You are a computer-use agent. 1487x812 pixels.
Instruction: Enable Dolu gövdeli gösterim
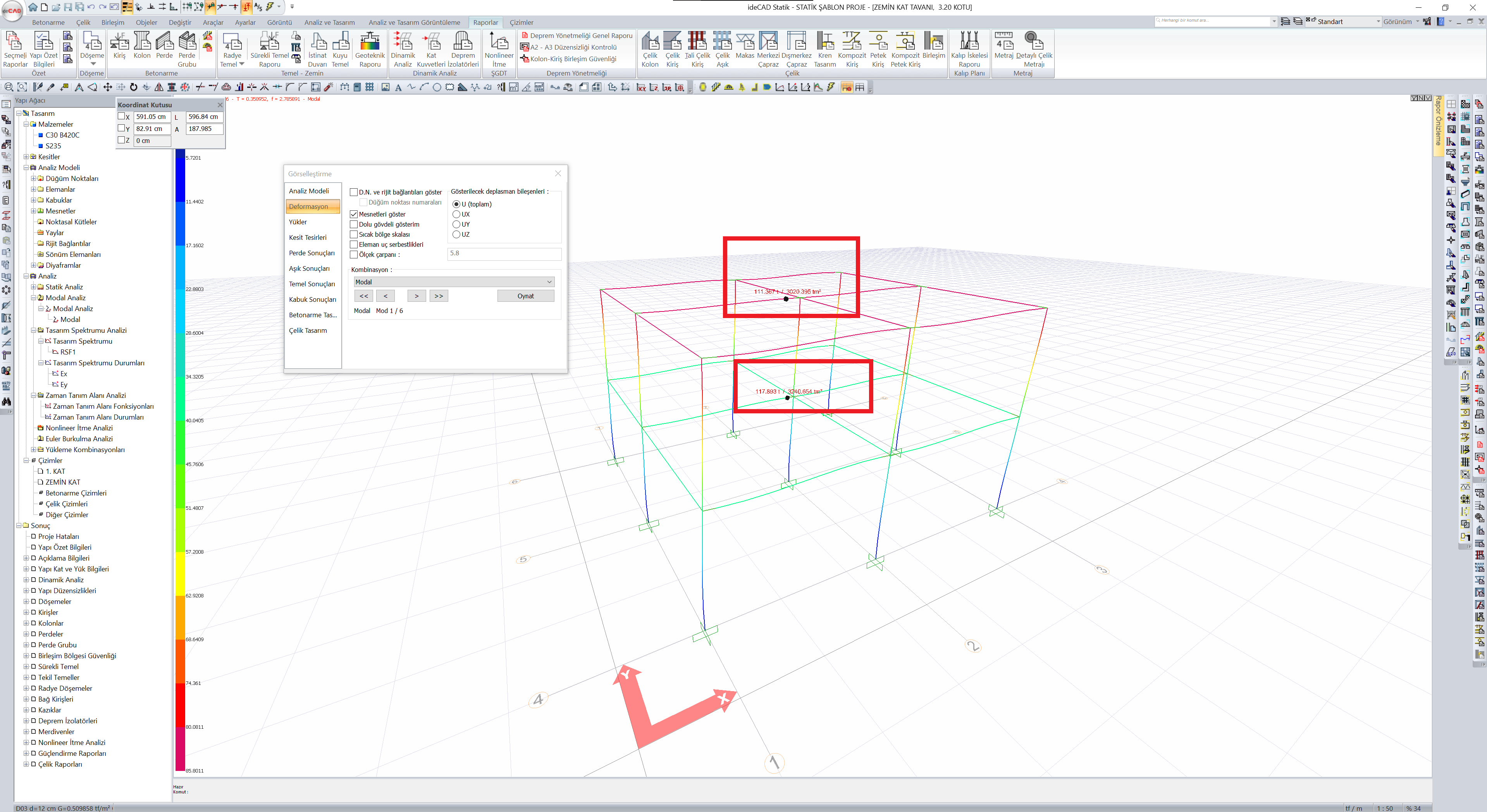click(354, 224)
